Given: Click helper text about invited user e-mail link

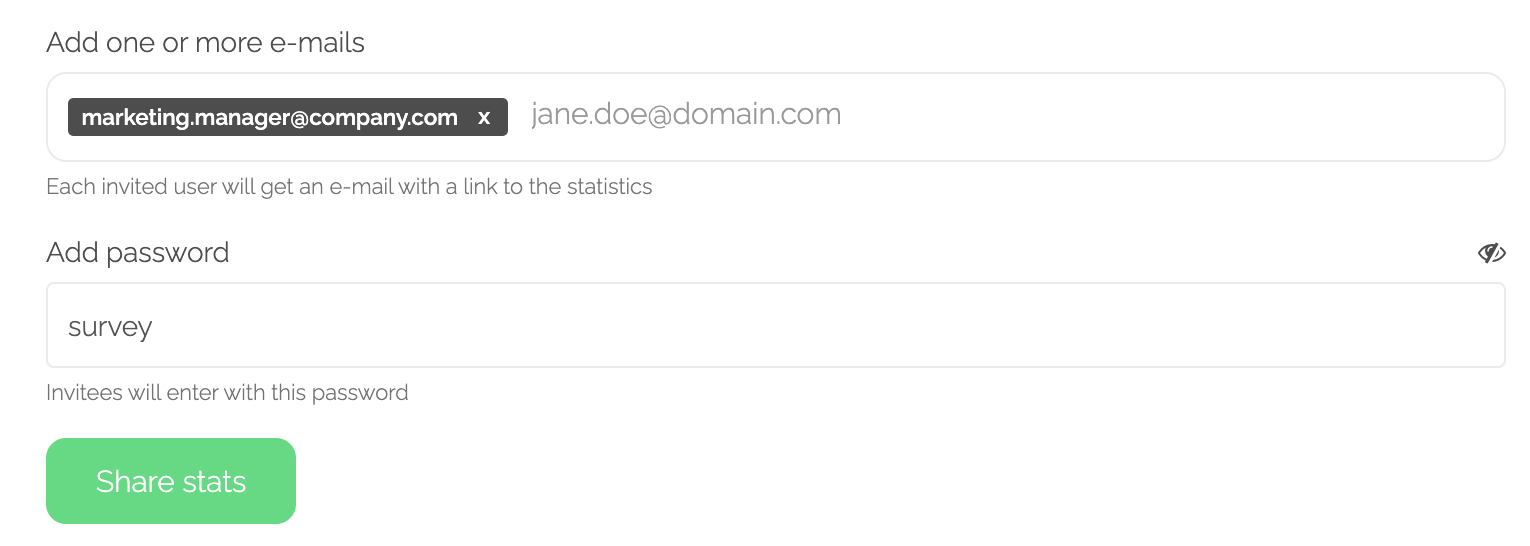Looking at the screenshot, I should [349, 187].
